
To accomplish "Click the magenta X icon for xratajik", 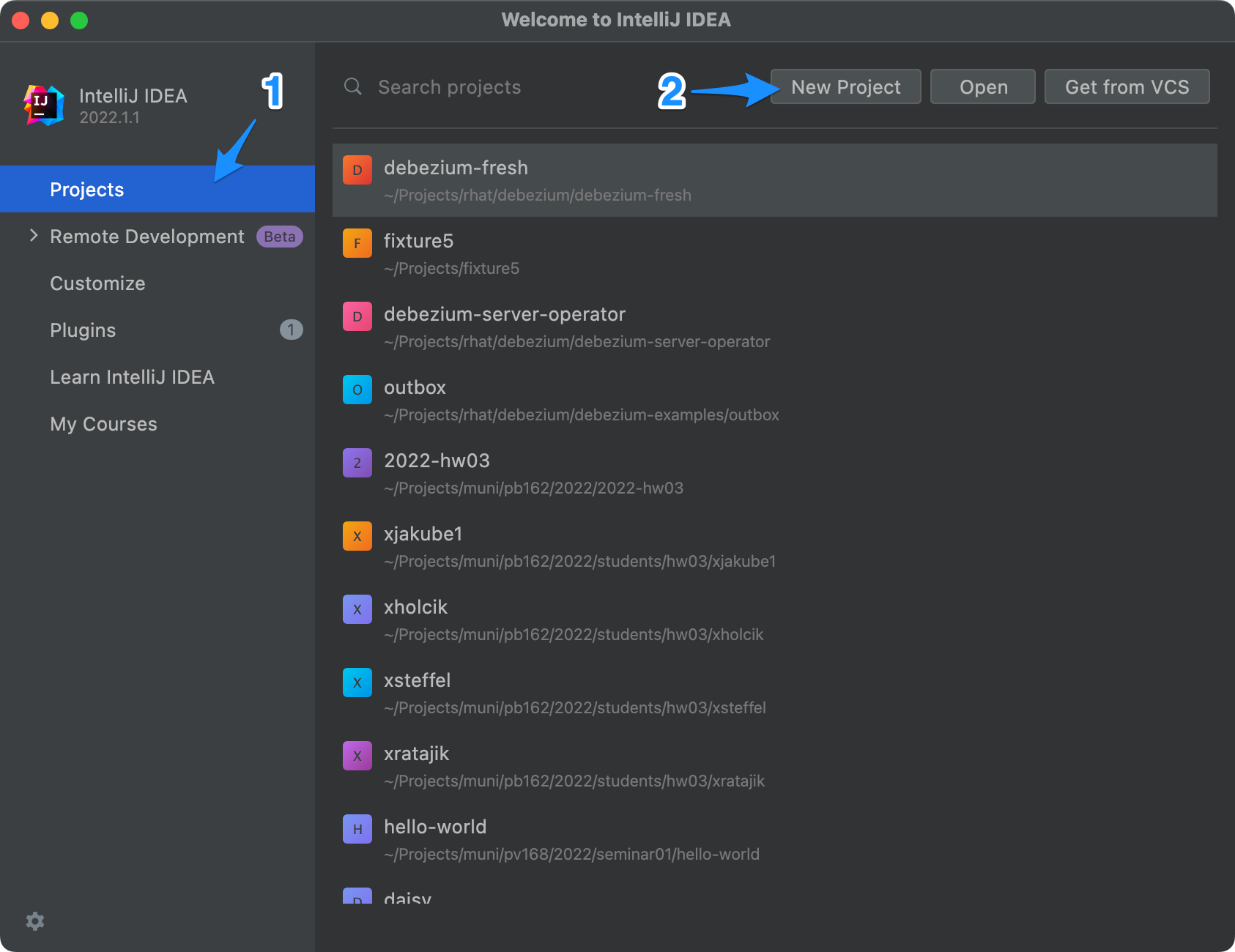I will coord(357,756).
